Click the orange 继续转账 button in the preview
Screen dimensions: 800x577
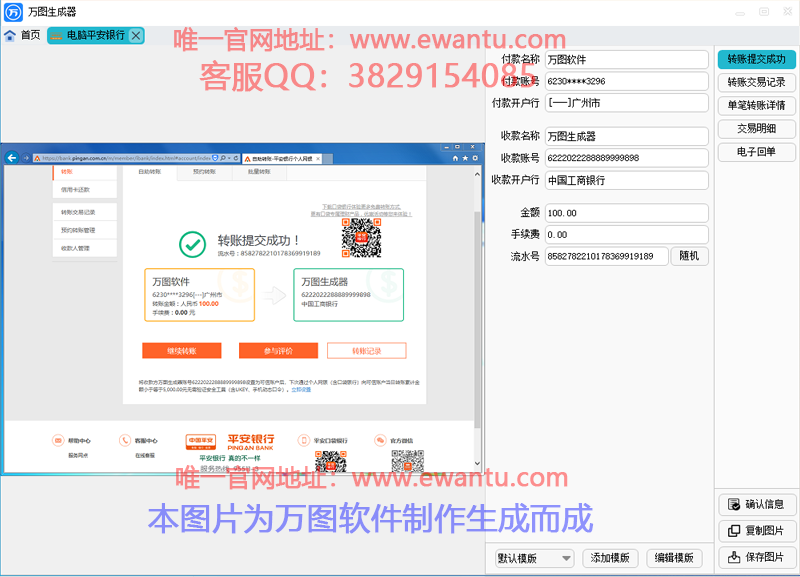pos(182,351)
